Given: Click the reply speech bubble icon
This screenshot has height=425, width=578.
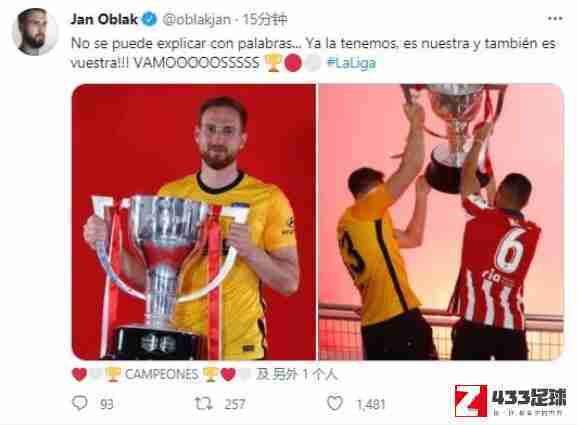Looking at the screenshot, I should (x=80, y=403).
